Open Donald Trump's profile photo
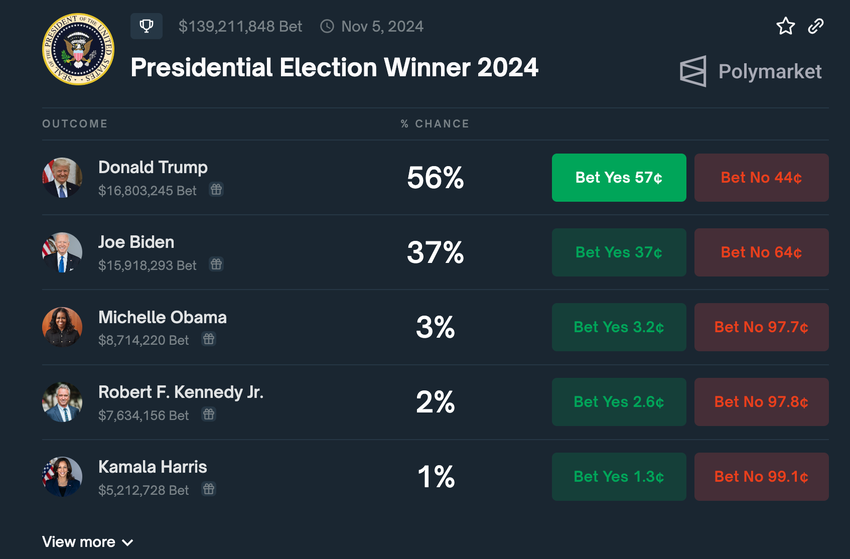Screen dimensions: 850x559 click(x=62, y=178)
